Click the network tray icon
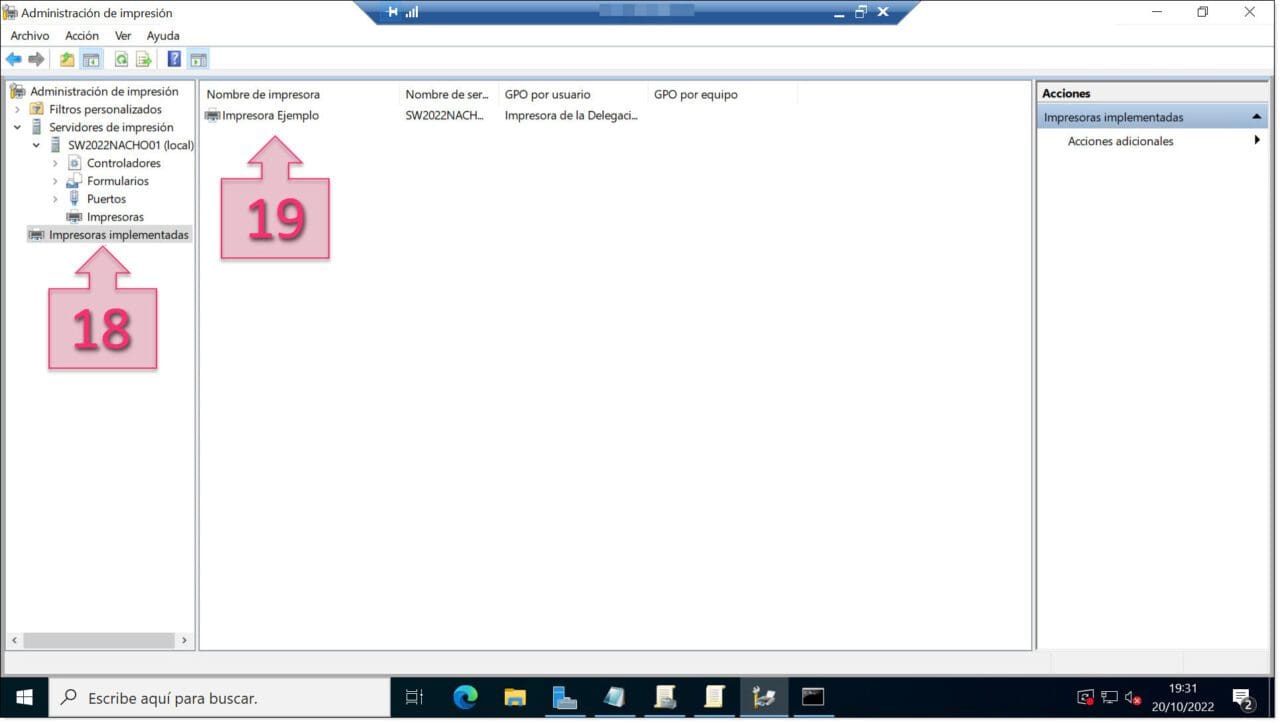Screen dimensions: 1280x723 point(1109,697)
